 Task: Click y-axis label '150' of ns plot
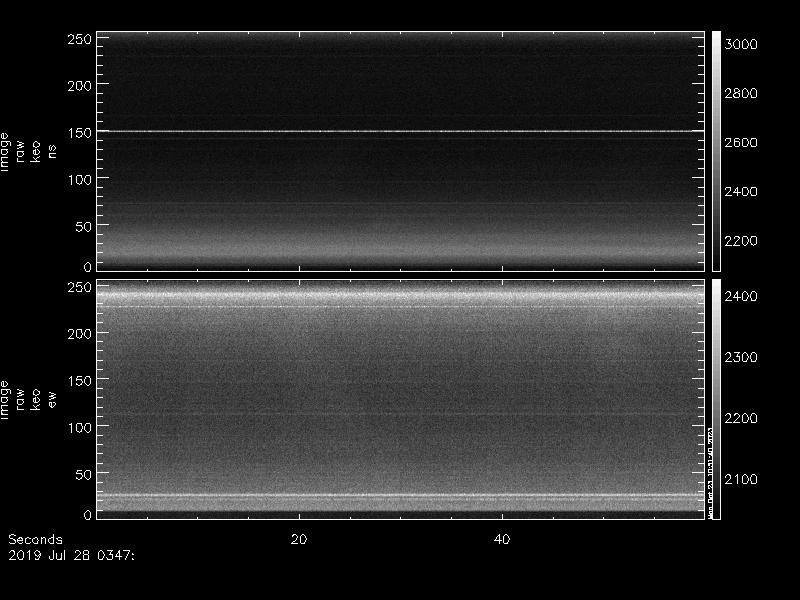pos(80,133)
